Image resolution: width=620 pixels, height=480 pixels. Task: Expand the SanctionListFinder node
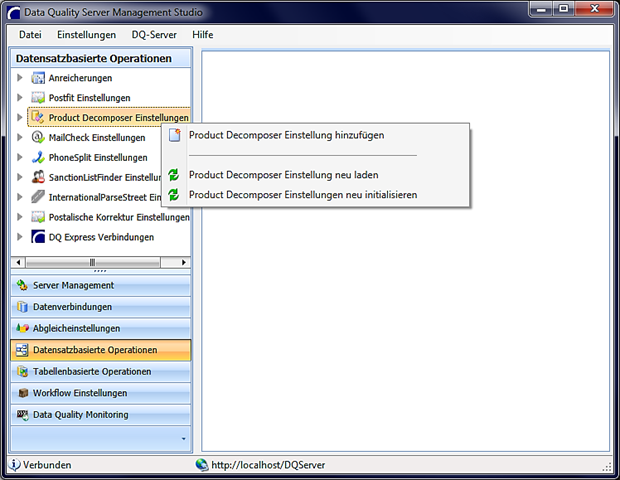pyautogui.click(x=19, y=177)
